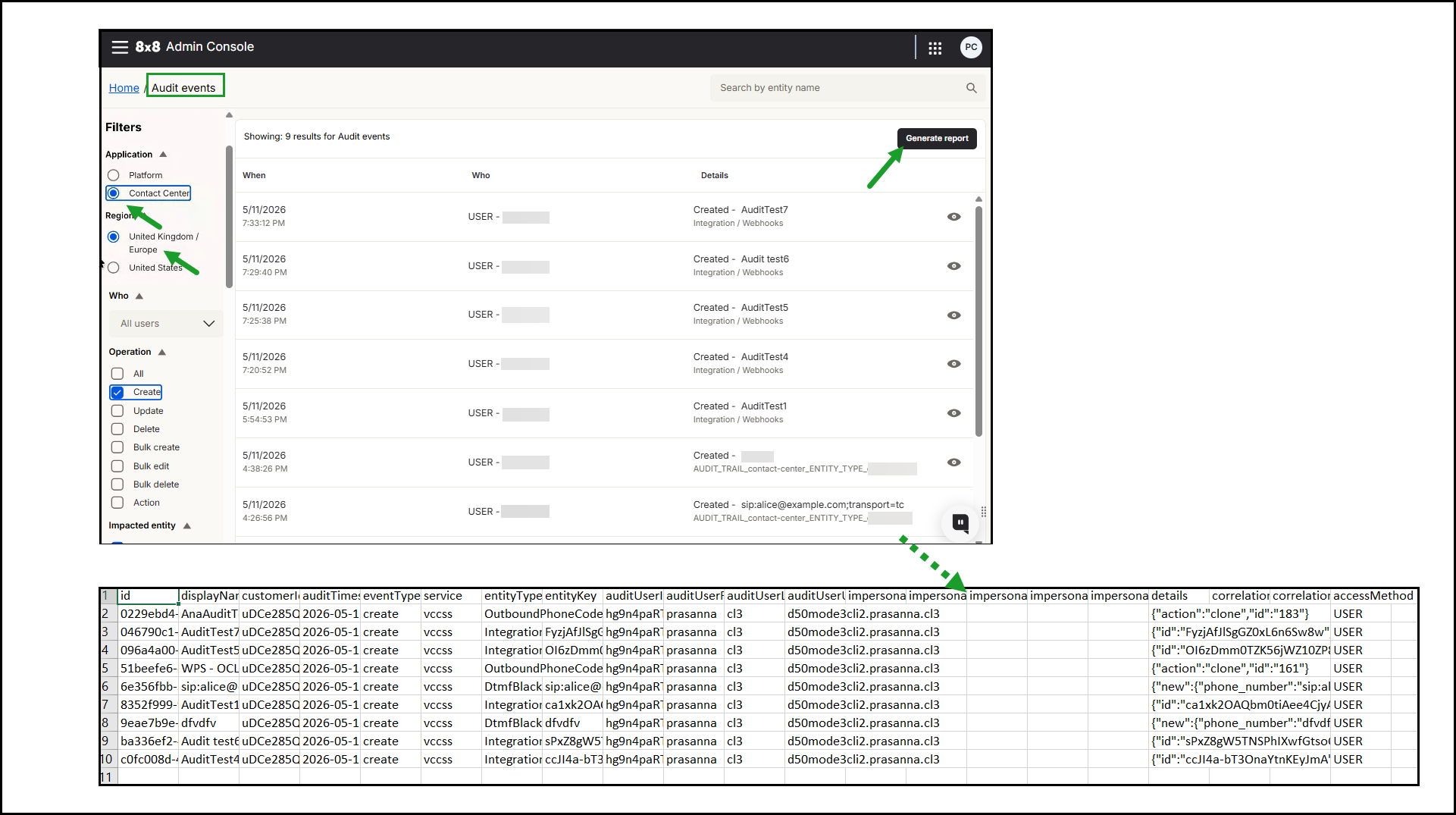
Task: Check the Bulk delete checkbox
Action: 117,484
